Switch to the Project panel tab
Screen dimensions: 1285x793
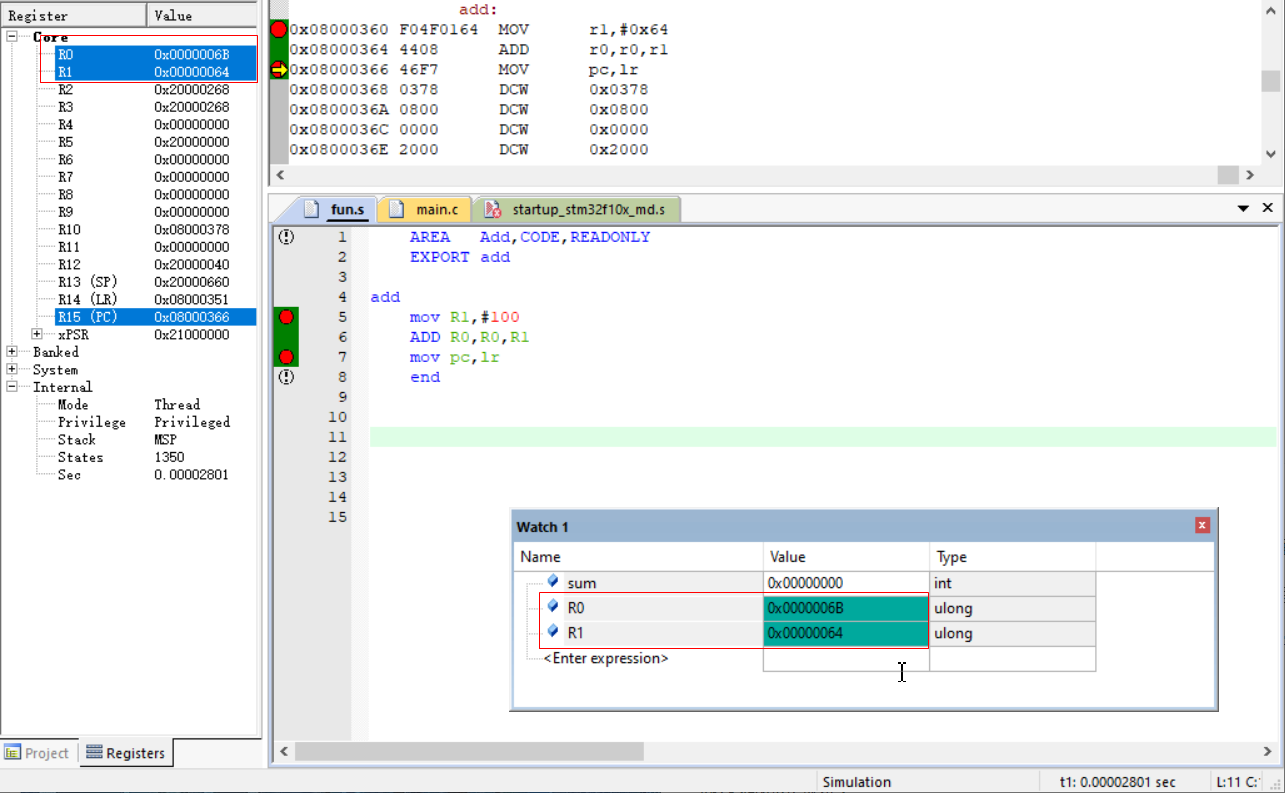pyautogui.click(x=37, y=753)
